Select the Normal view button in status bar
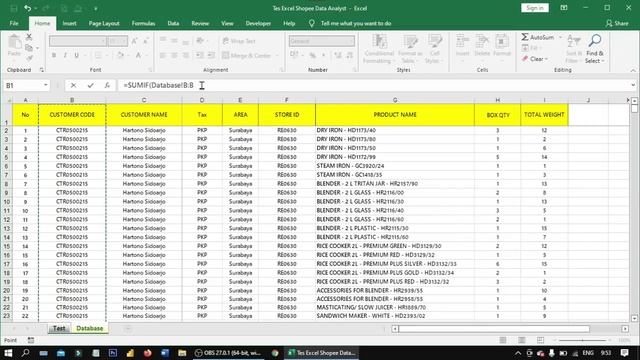 (x=503, y=340)
